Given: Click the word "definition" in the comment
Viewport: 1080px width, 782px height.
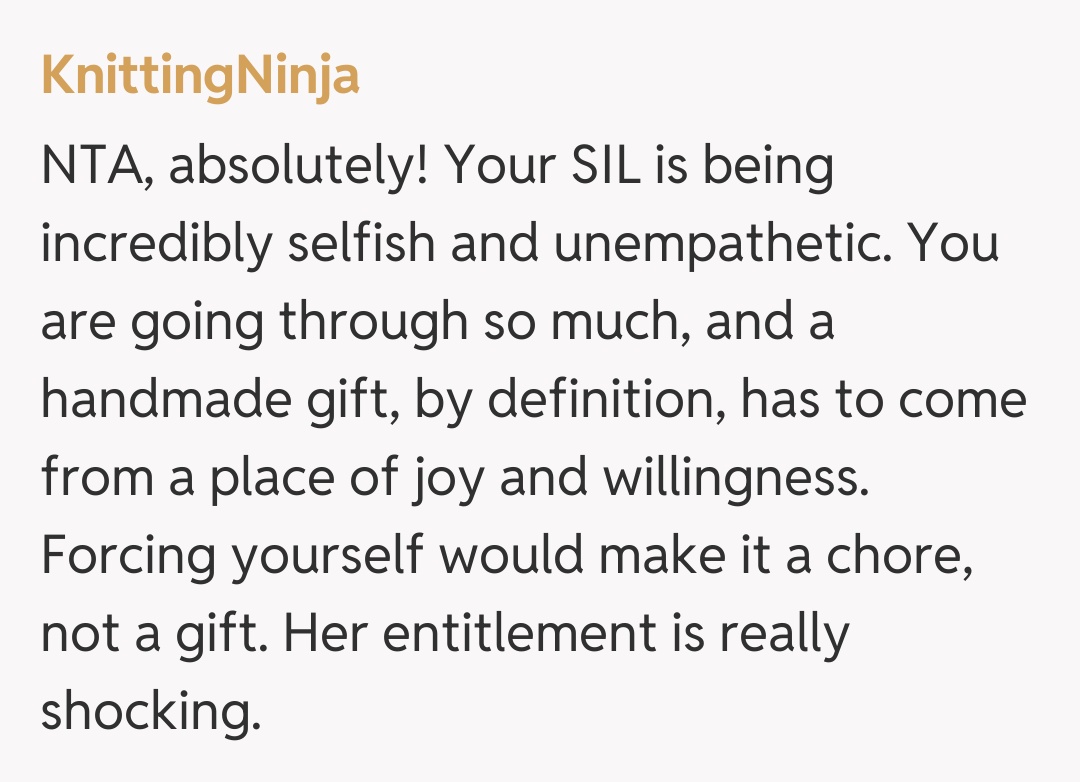Looking at the screenshot, I should pos(605,400).
